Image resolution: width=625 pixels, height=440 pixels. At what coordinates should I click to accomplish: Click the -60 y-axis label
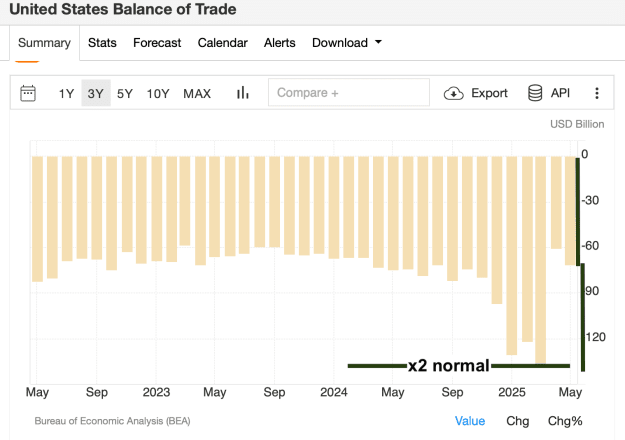[x=590, y=246]
